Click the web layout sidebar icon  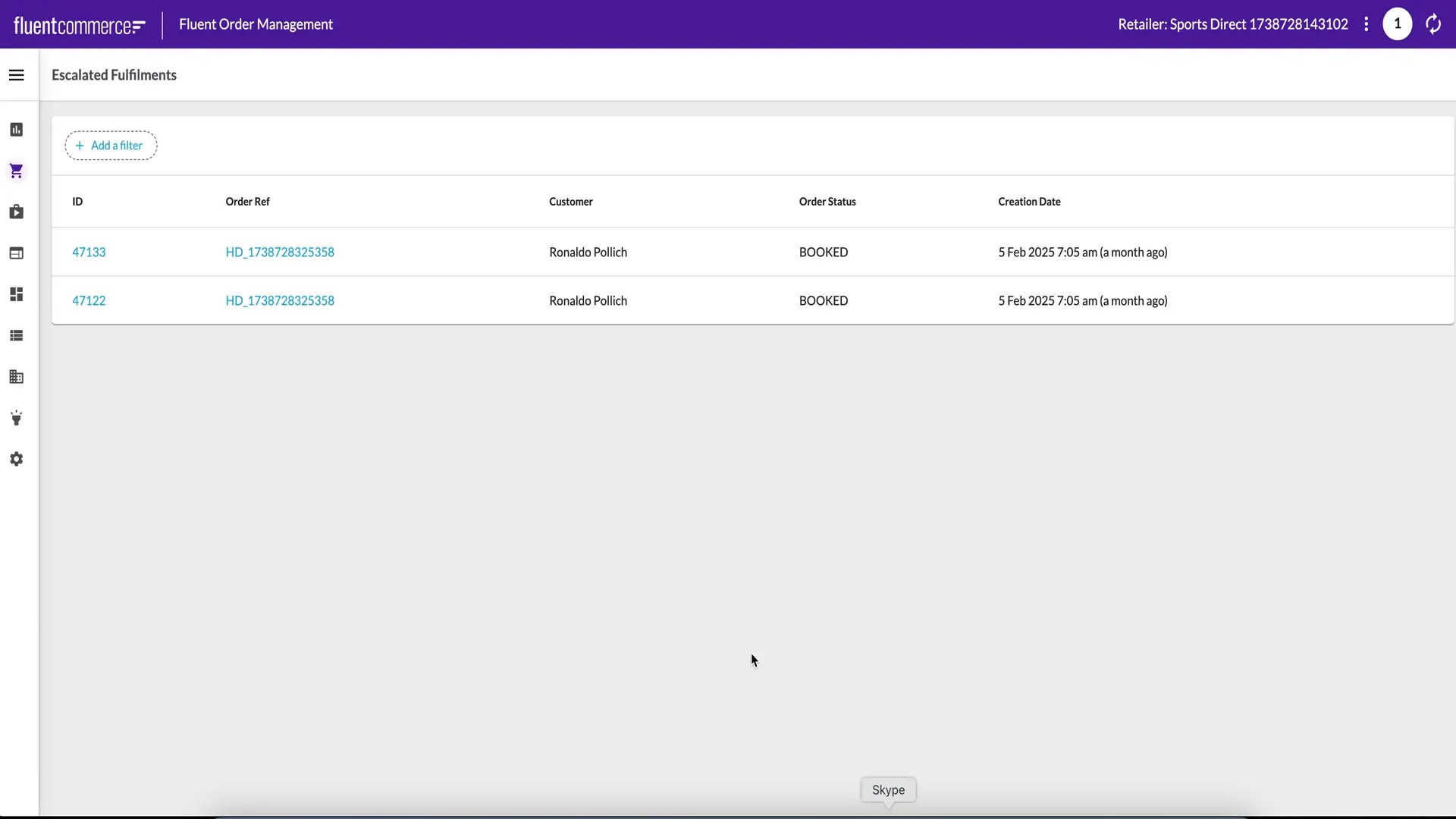pyautogui.click(x=17, y=253)
